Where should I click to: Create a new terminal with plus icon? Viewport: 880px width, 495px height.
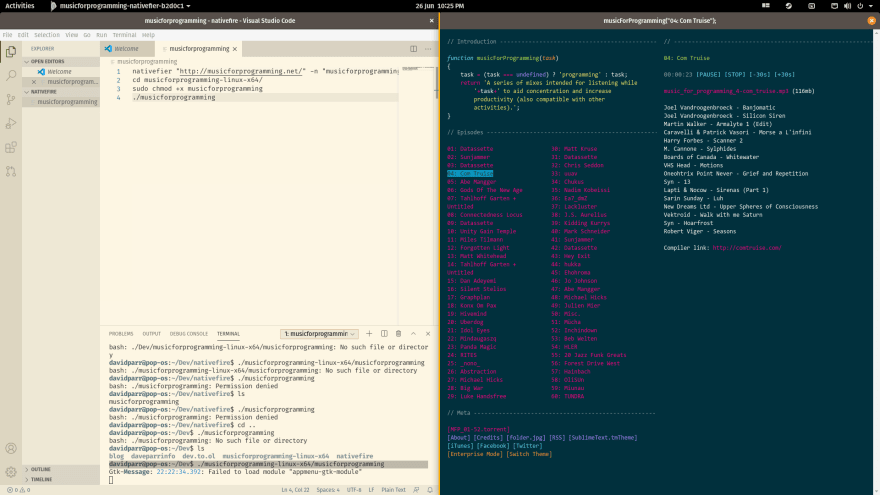coord(369,333)
